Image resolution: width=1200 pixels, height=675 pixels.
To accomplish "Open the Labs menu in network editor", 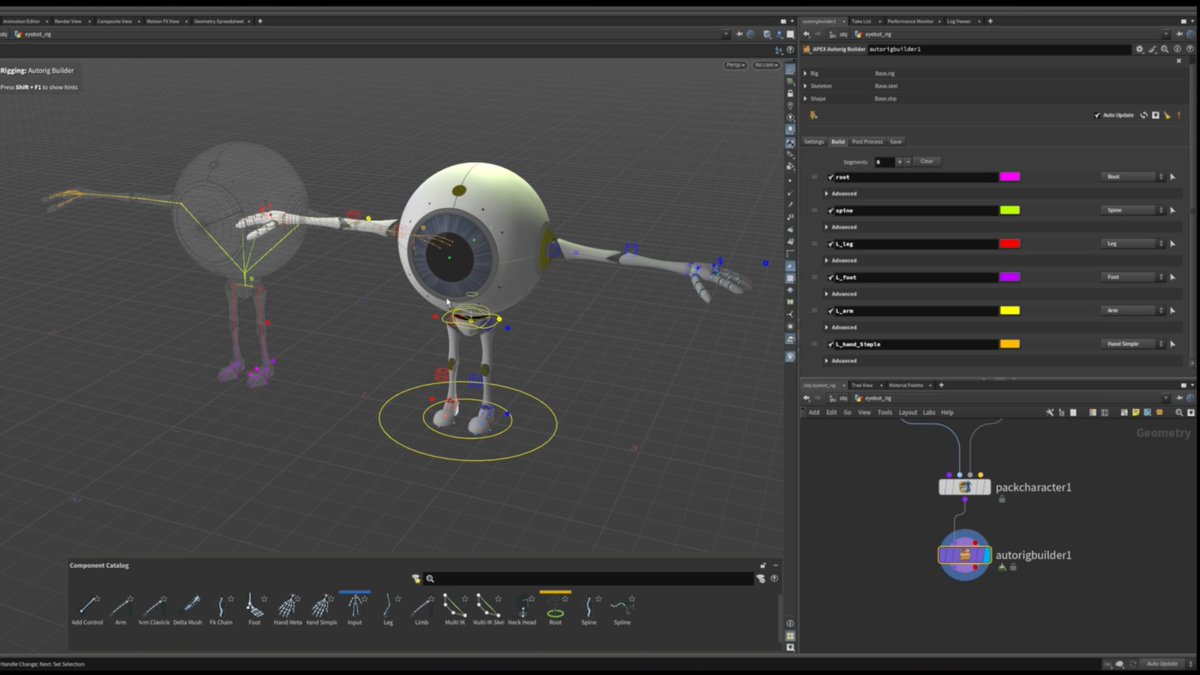I will click(x=929, y=412).
